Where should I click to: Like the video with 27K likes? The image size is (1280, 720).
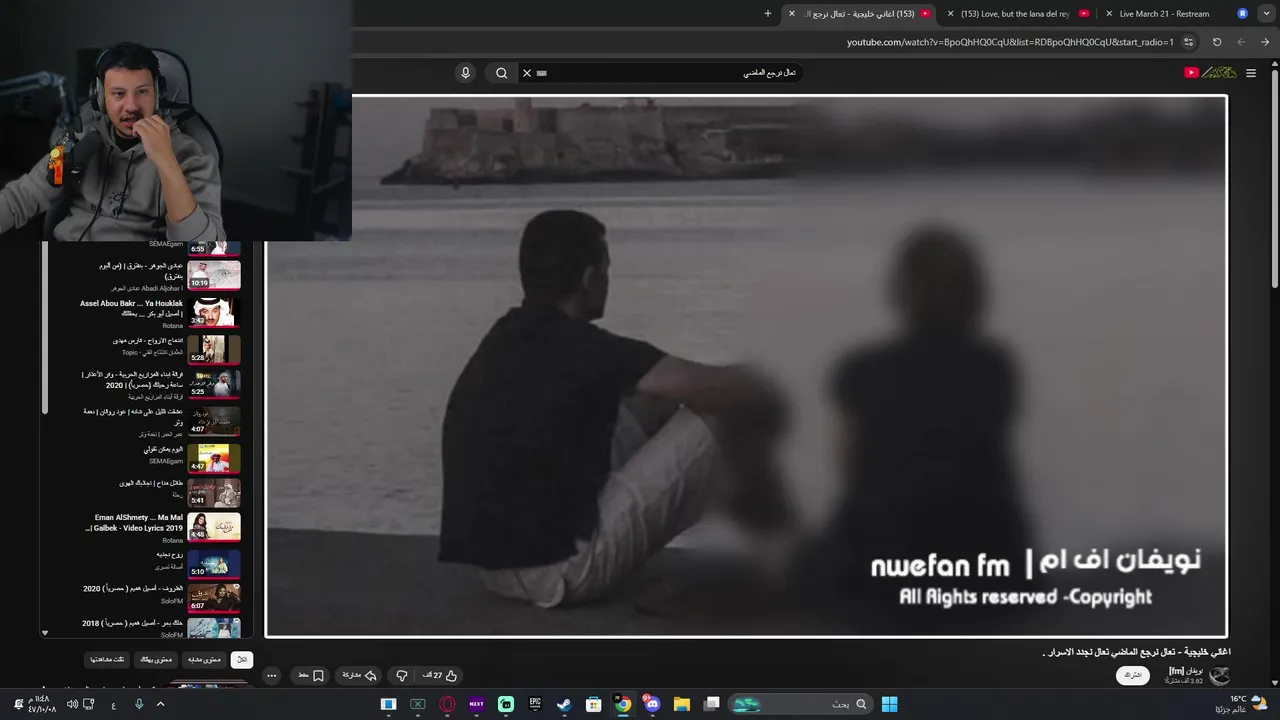point(438,676)
